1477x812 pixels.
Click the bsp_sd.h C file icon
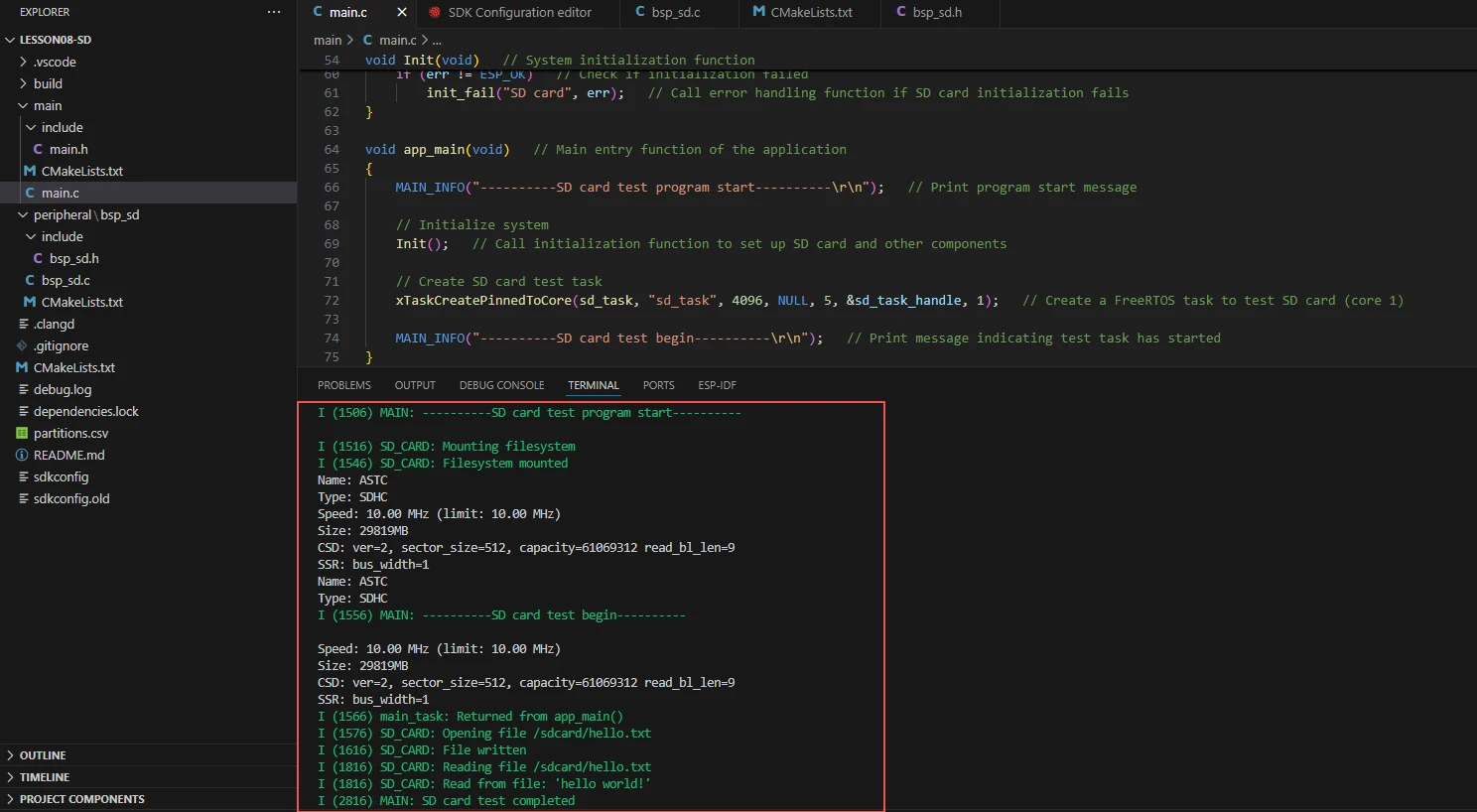click(38, 258)
